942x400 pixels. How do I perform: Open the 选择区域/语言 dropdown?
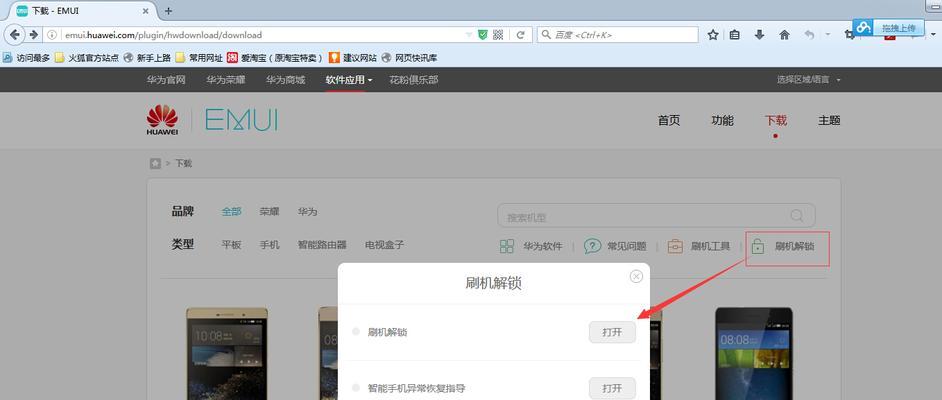[x=809, y=80]
